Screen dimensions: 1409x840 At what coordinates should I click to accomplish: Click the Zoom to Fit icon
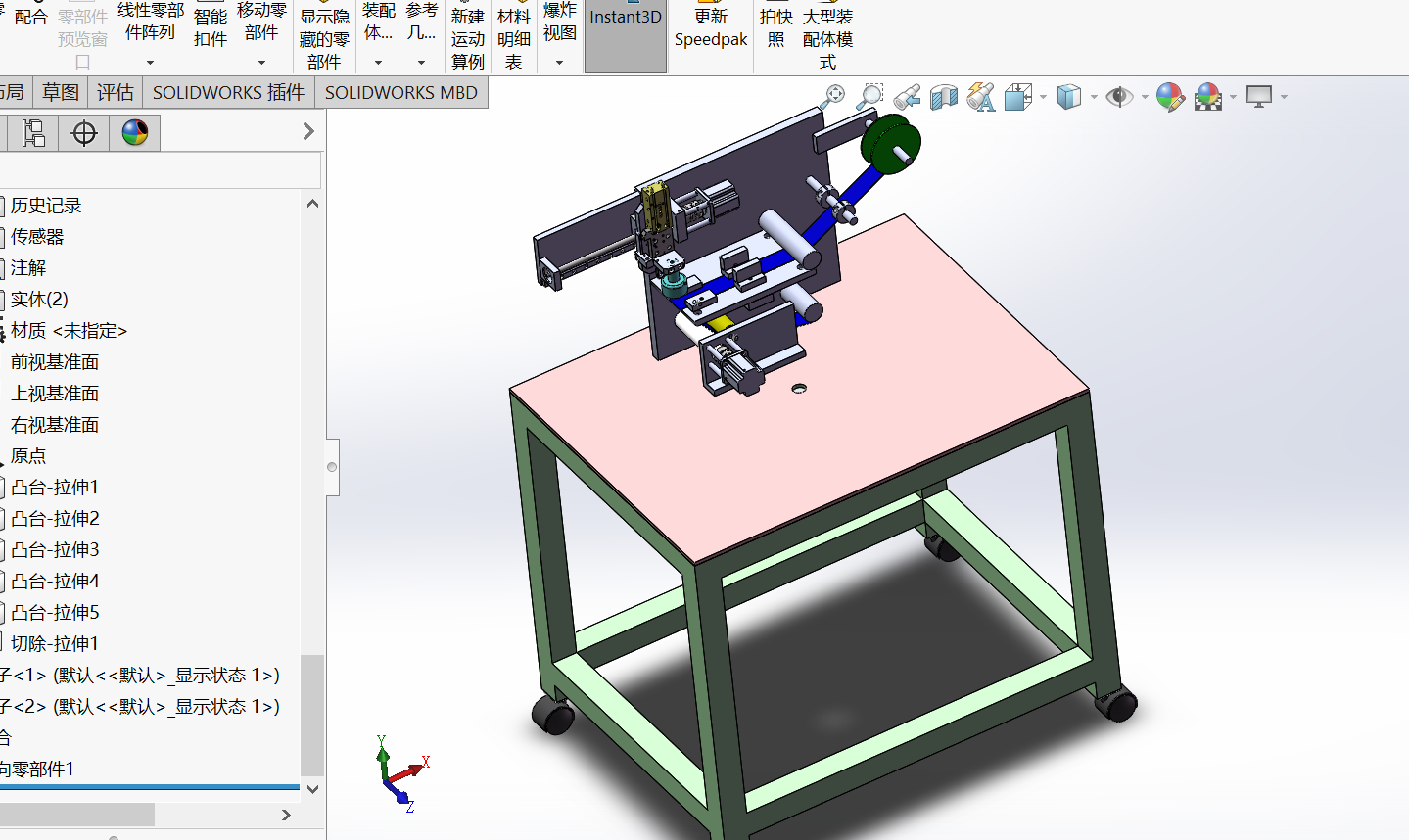pyautogui.click(x=833, y=96)
